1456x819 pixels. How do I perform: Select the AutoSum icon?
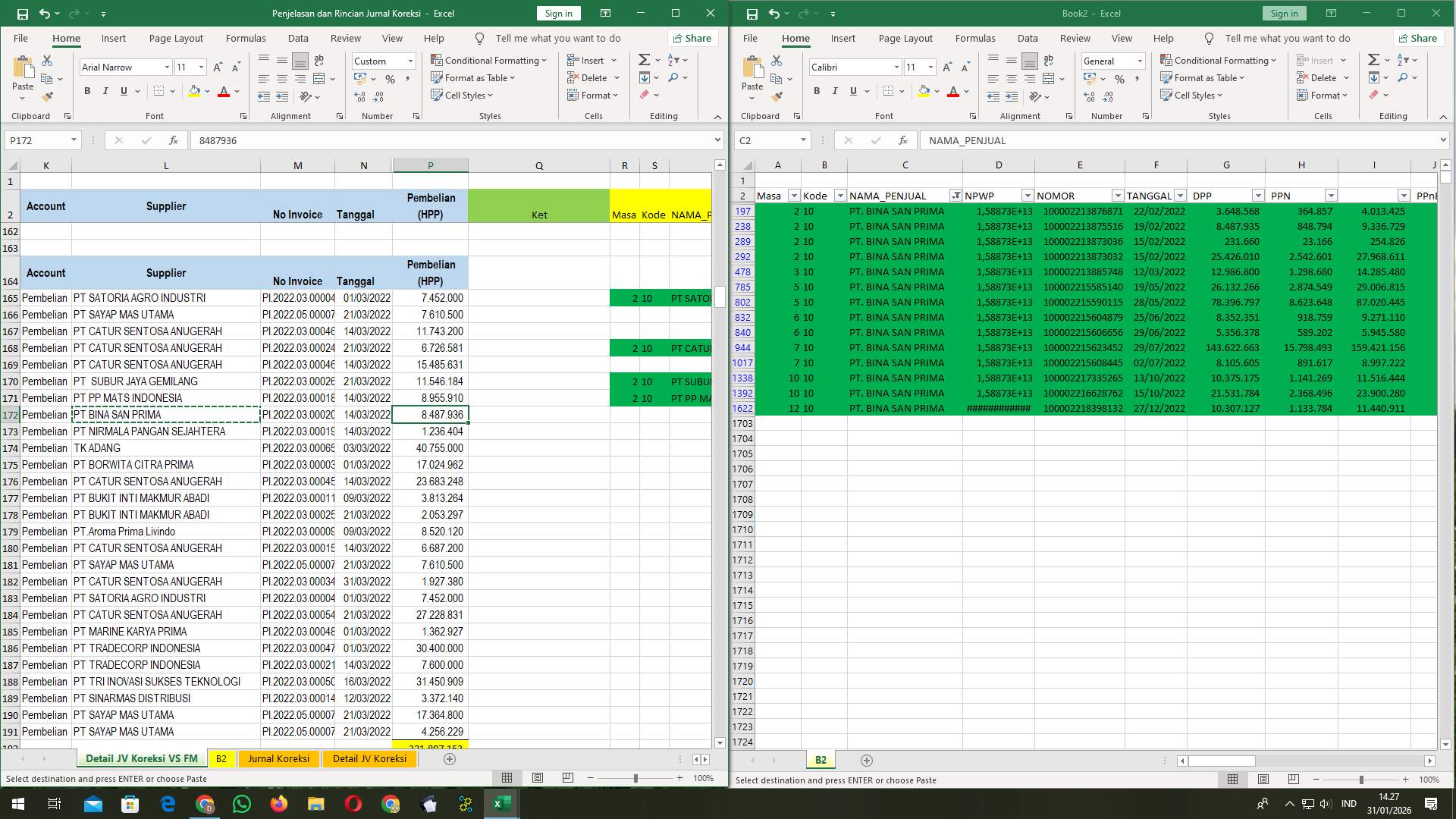click(642, 59)
